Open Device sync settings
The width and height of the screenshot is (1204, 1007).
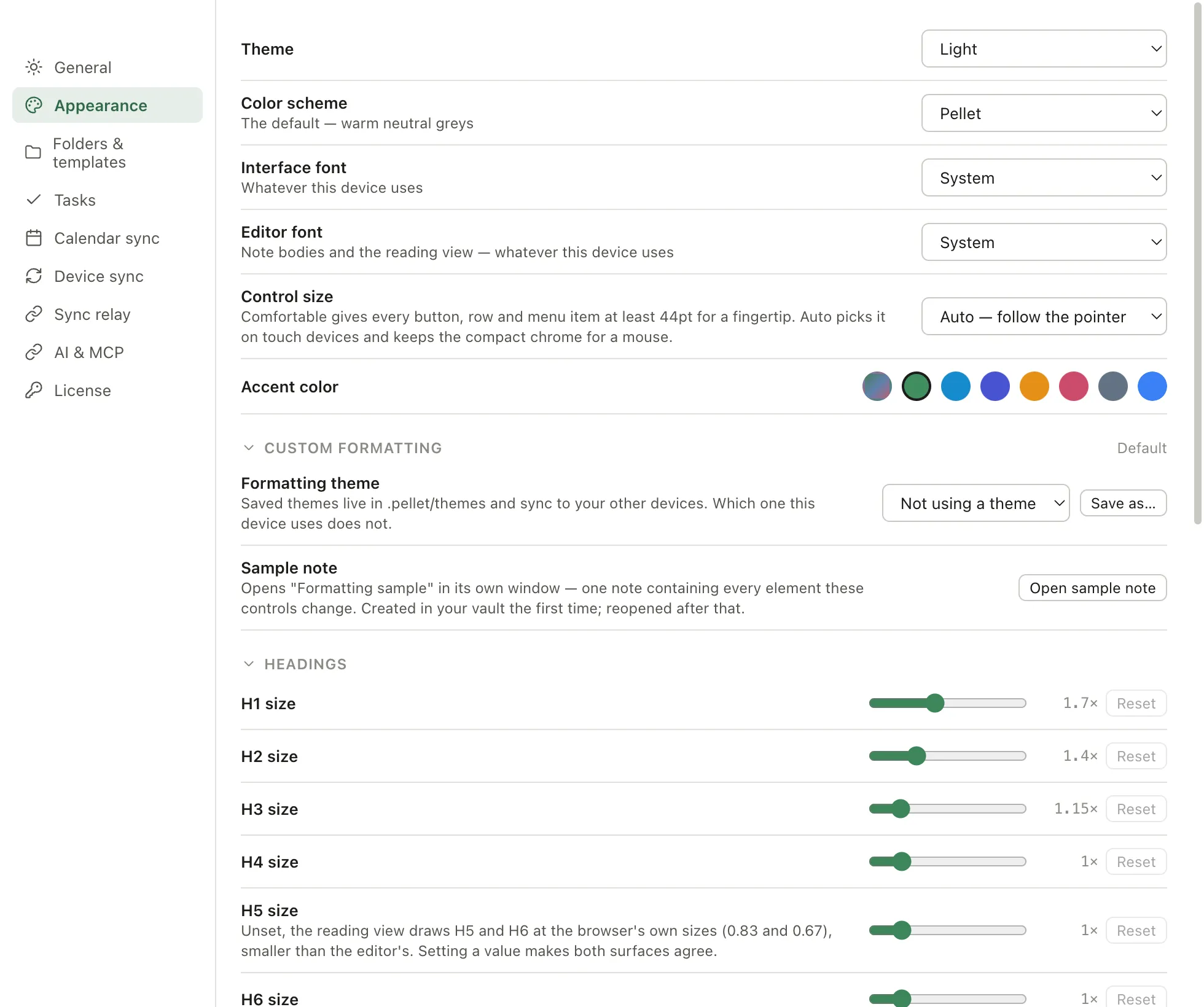point(107,276)
